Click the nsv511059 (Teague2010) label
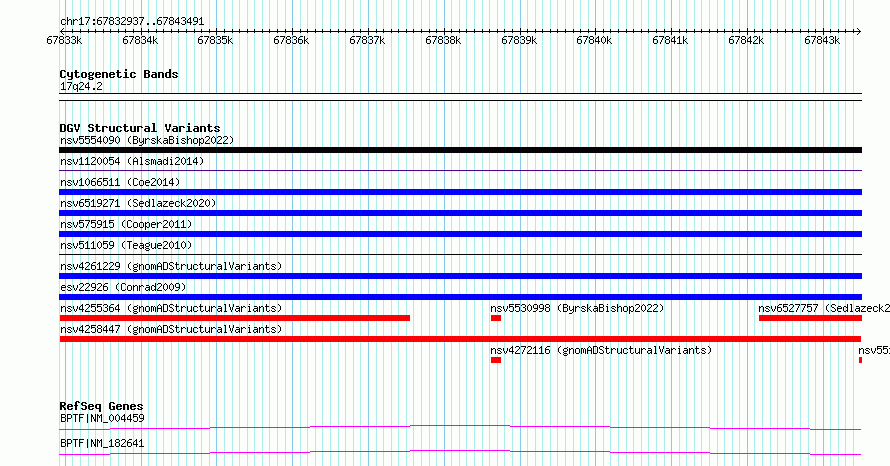Screen dimensions: 890x466 pos(126,245)
